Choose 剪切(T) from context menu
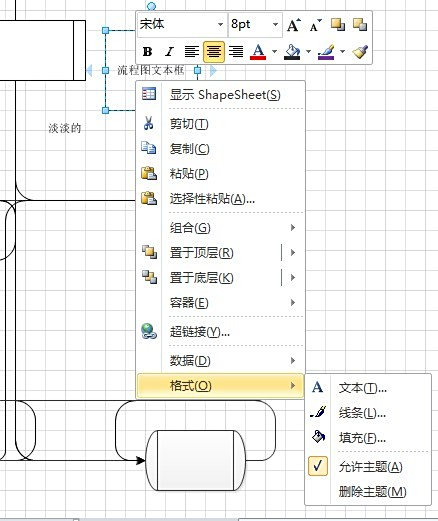The width and height of the screenshot is (438, 521). [x=220, y=124]
